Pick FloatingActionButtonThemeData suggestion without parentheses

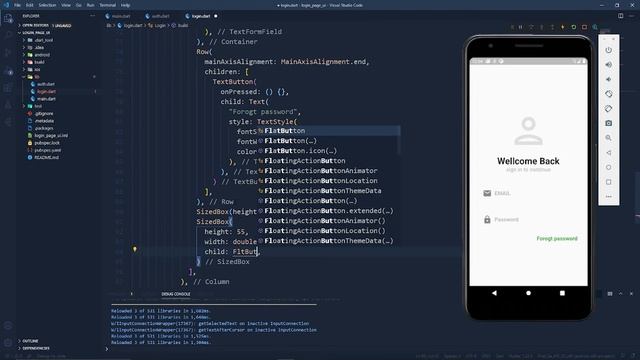point(328,191)
